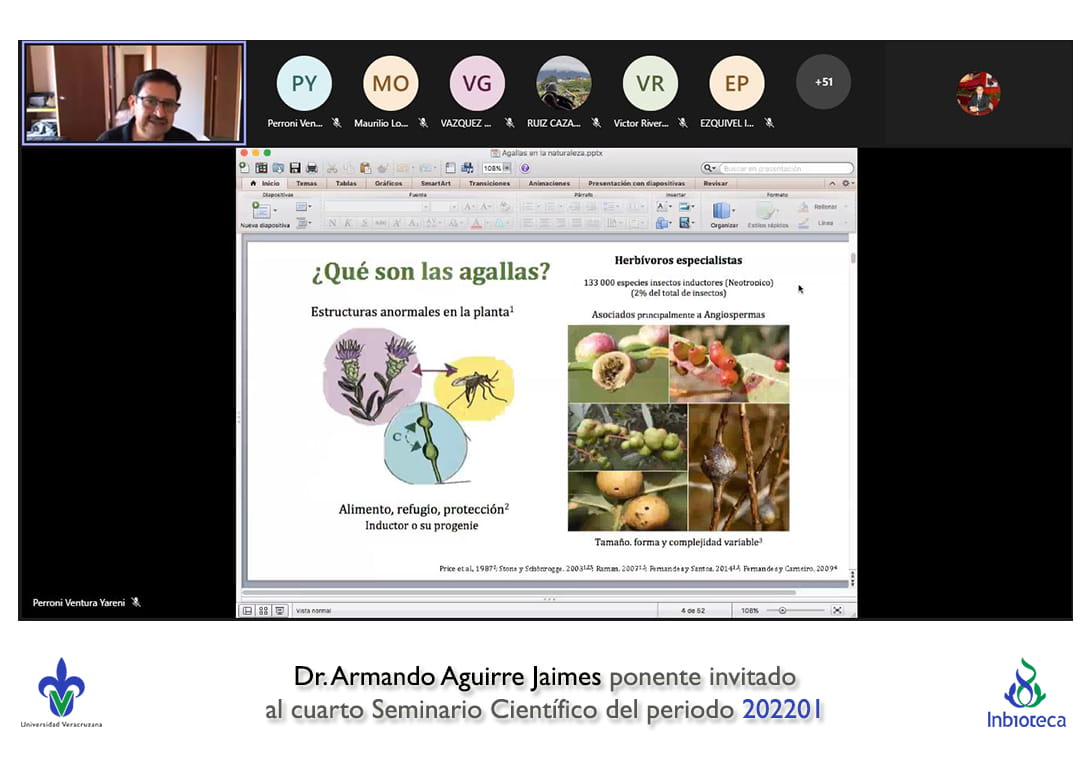The height and width of the screenshot is (760, 1090).
Task: Select normal view icon in status bar
Action: point(248,610)
